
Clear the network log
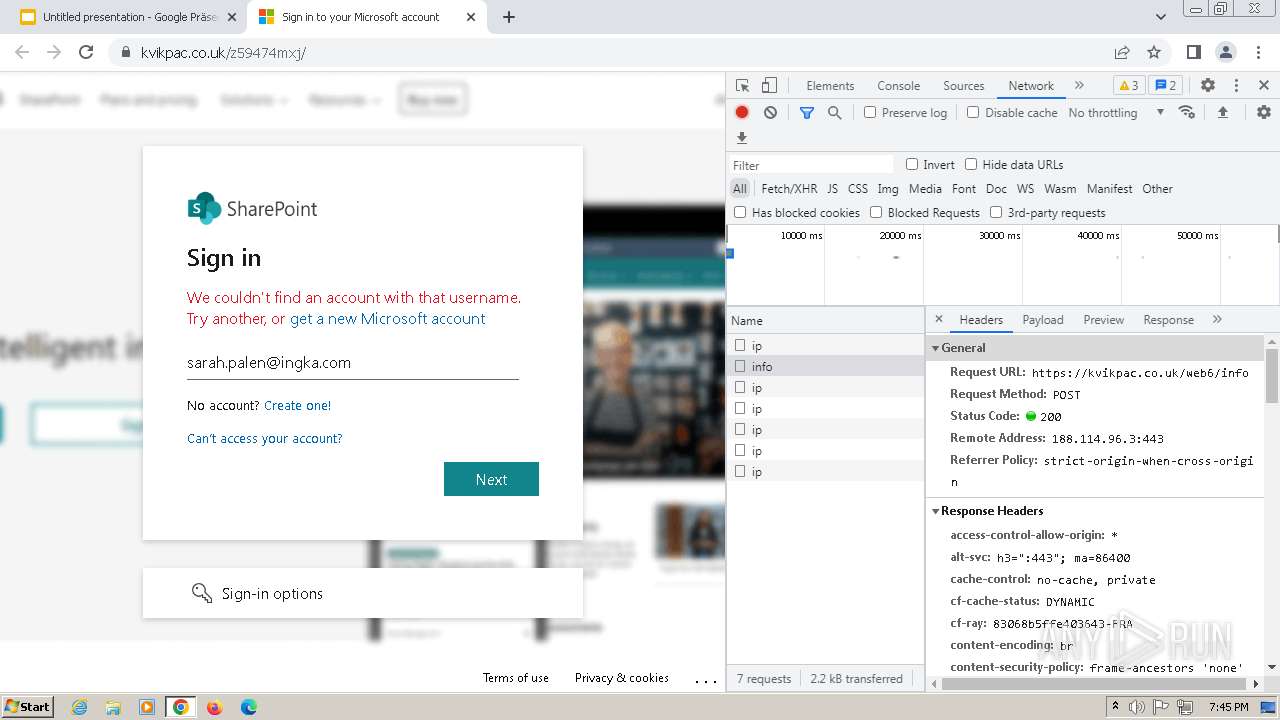770,113
